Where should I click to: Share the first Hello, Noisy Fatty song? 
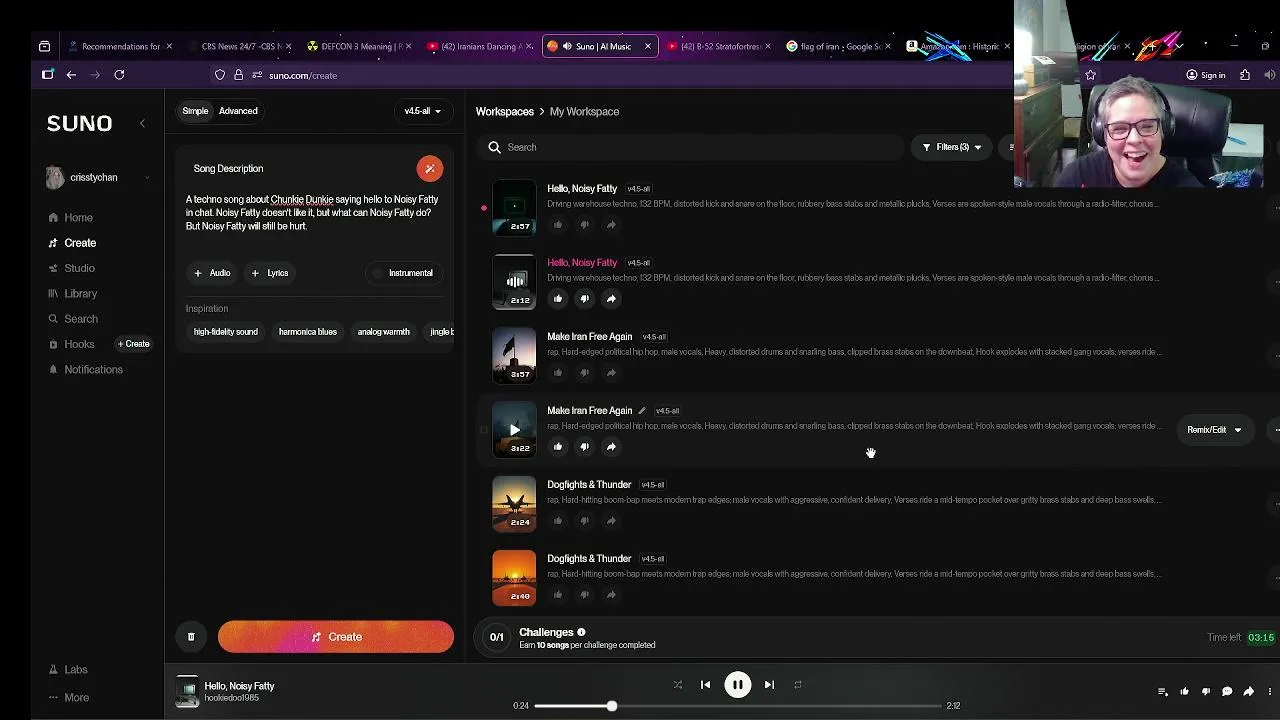(611, 225)
